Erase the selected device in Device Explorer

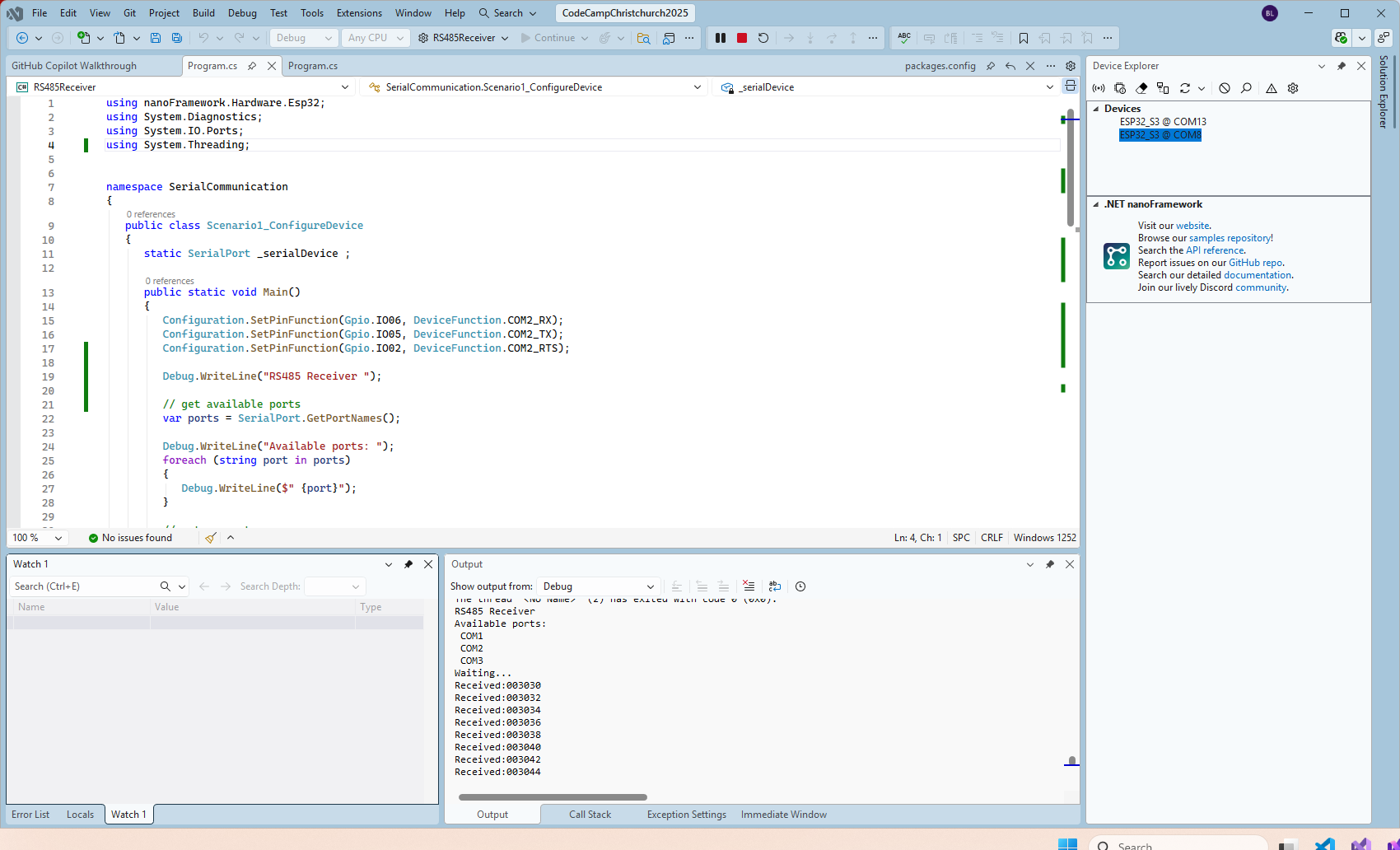click(x=1141, y=88)
